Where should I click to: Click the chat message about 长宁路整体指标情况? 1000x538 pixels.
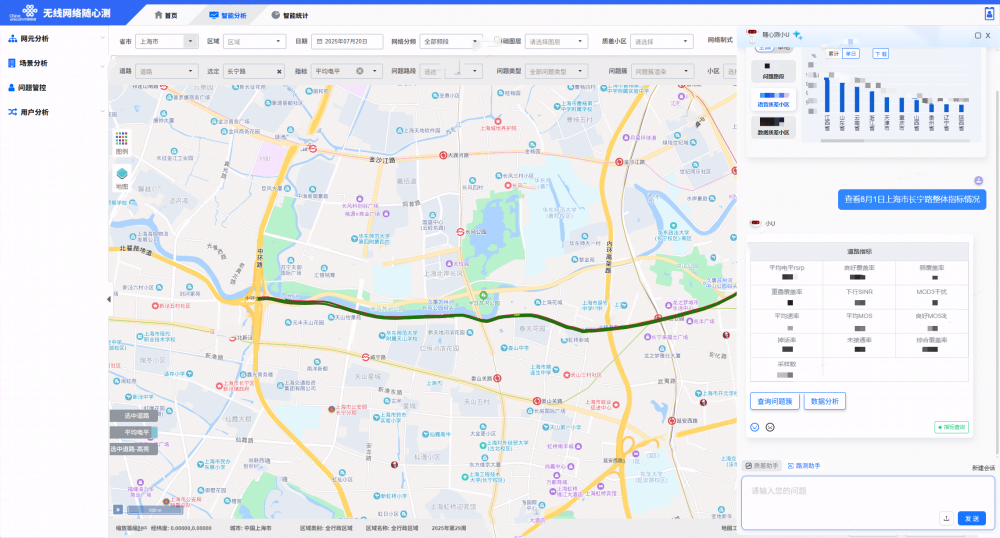[x=912, y=200]
